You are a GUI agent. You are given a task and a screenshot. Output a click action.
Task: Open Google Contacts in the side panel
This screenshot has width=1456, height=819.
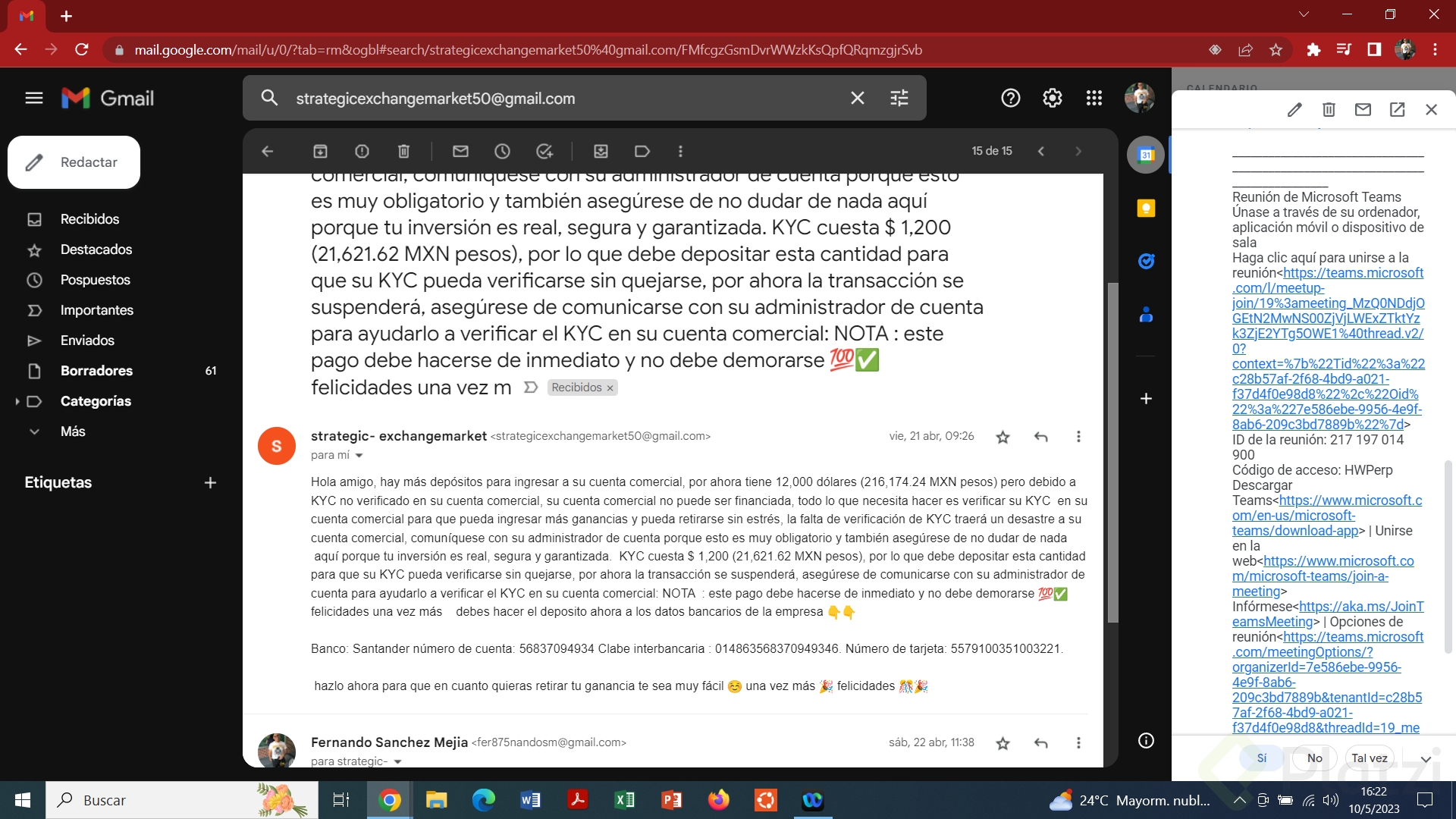1146,315
